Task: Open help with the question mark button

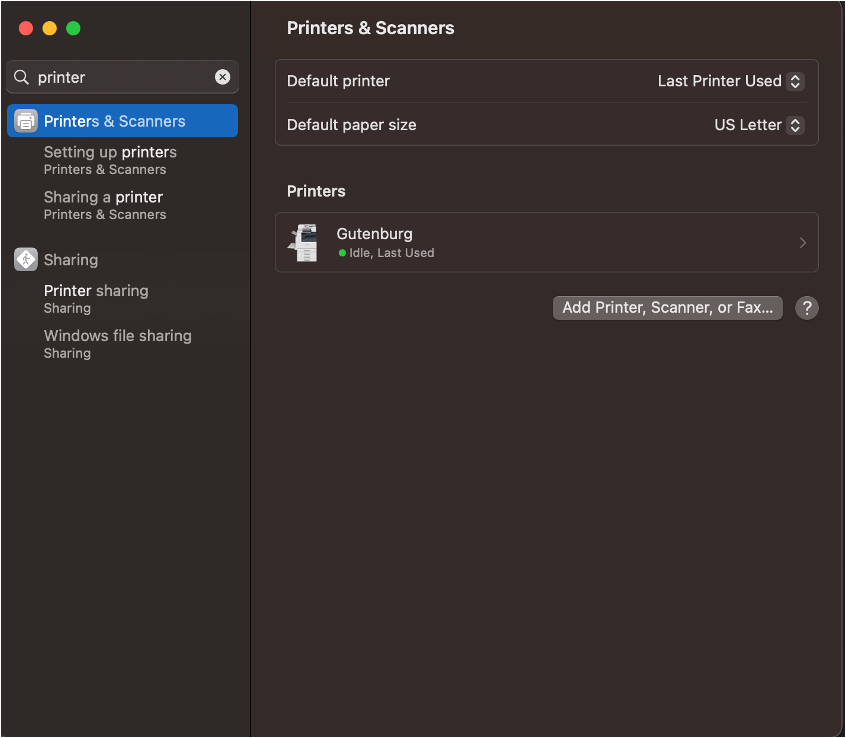Action: [x=807, y=308]
